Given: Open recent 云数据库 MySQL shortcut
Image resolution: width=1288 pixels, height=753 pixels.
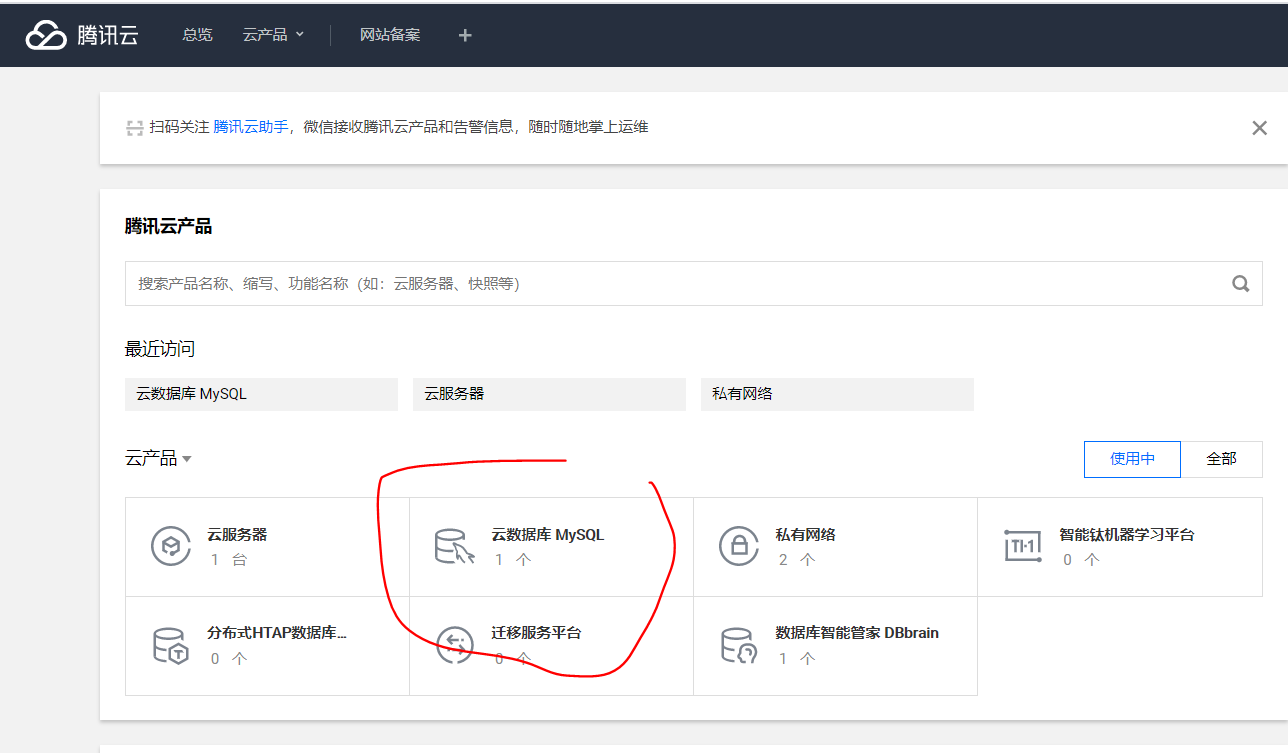Looking at the screenshot, I should (261, 394).
